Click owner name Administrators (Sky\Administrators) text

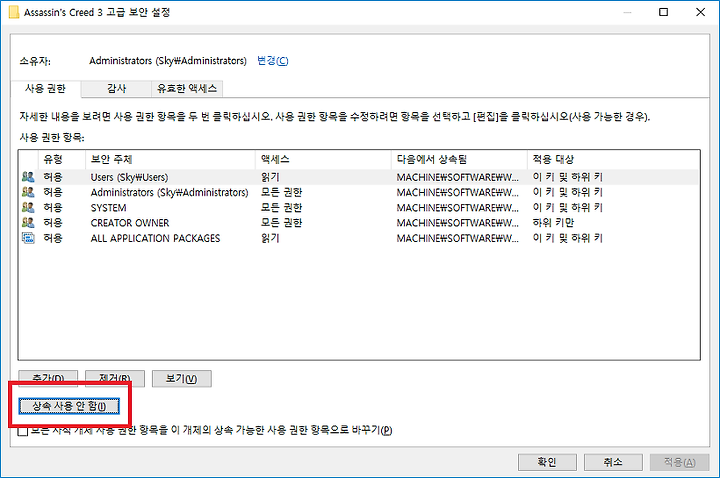tap(168, 61)
